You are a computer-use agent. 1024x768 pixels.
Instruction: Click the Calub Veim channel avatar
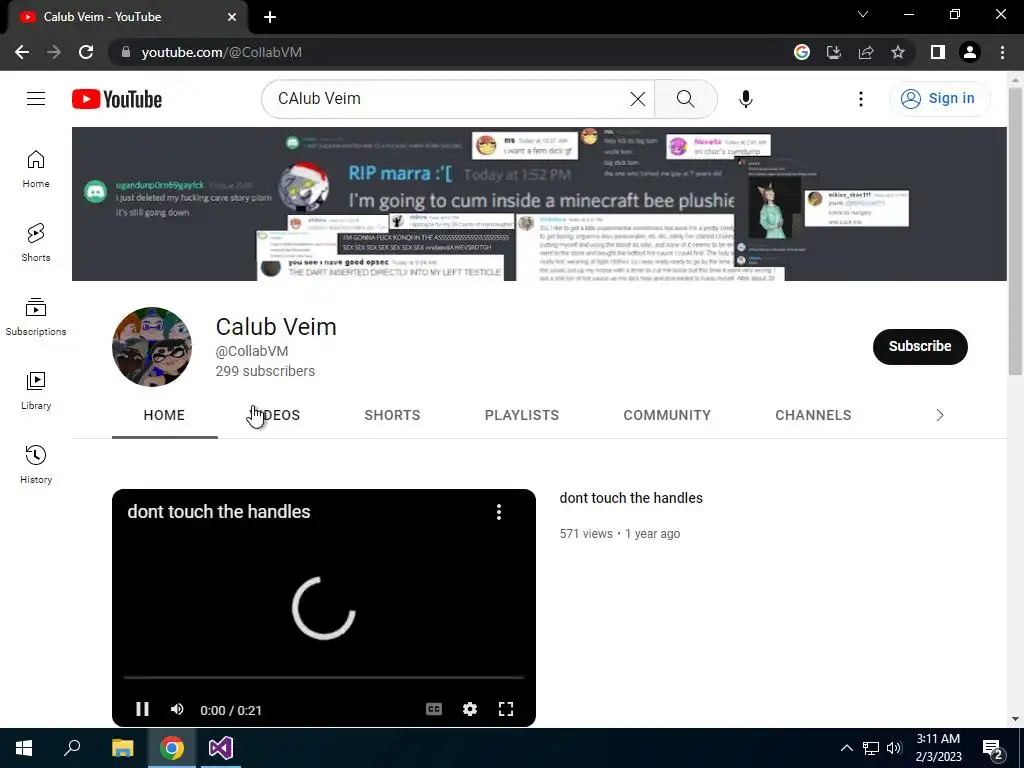pos(152,347)
